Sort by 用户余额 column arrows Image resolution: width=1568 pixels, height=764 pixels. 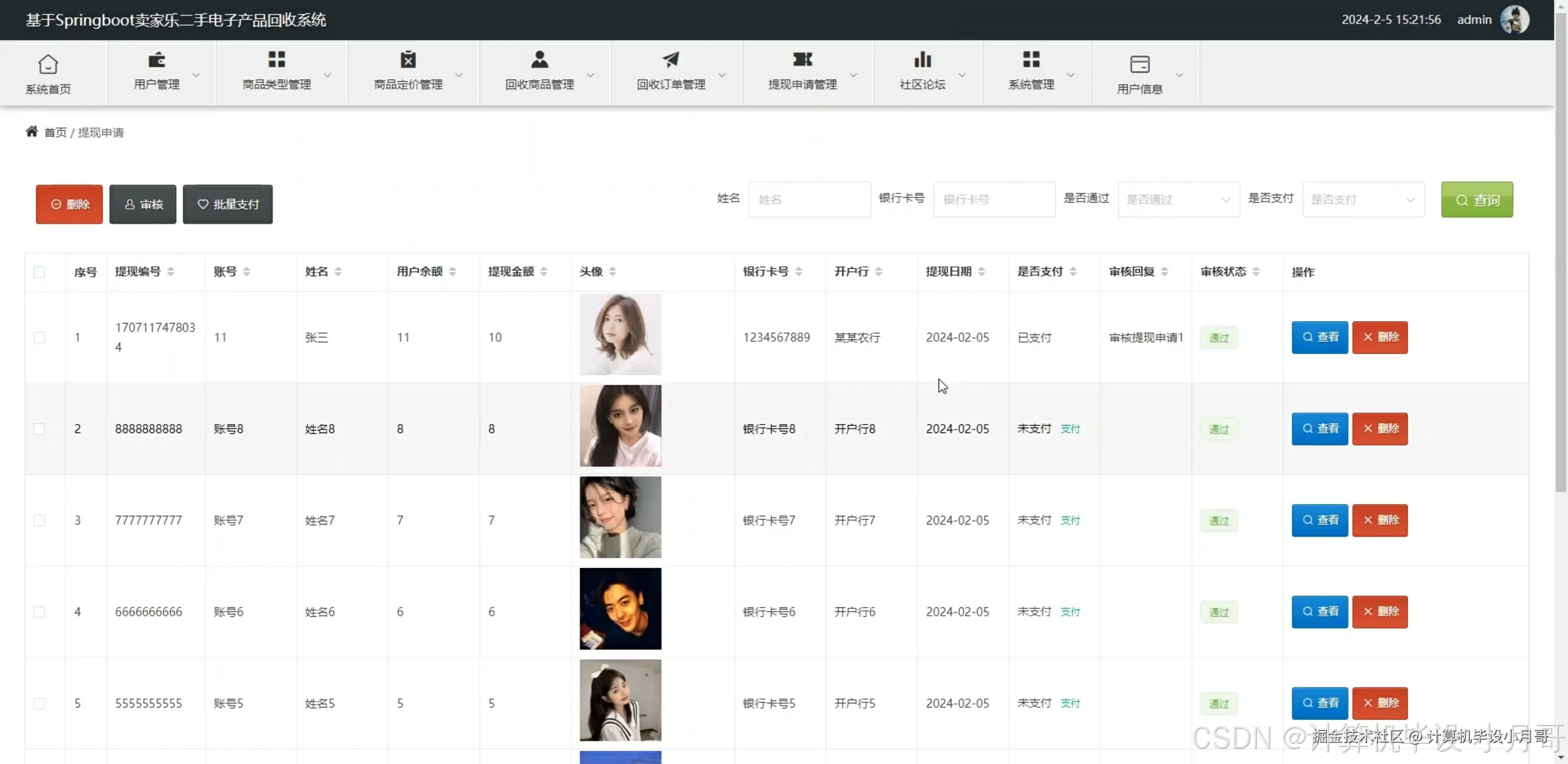pyautogui.click(x=453, y=271)
